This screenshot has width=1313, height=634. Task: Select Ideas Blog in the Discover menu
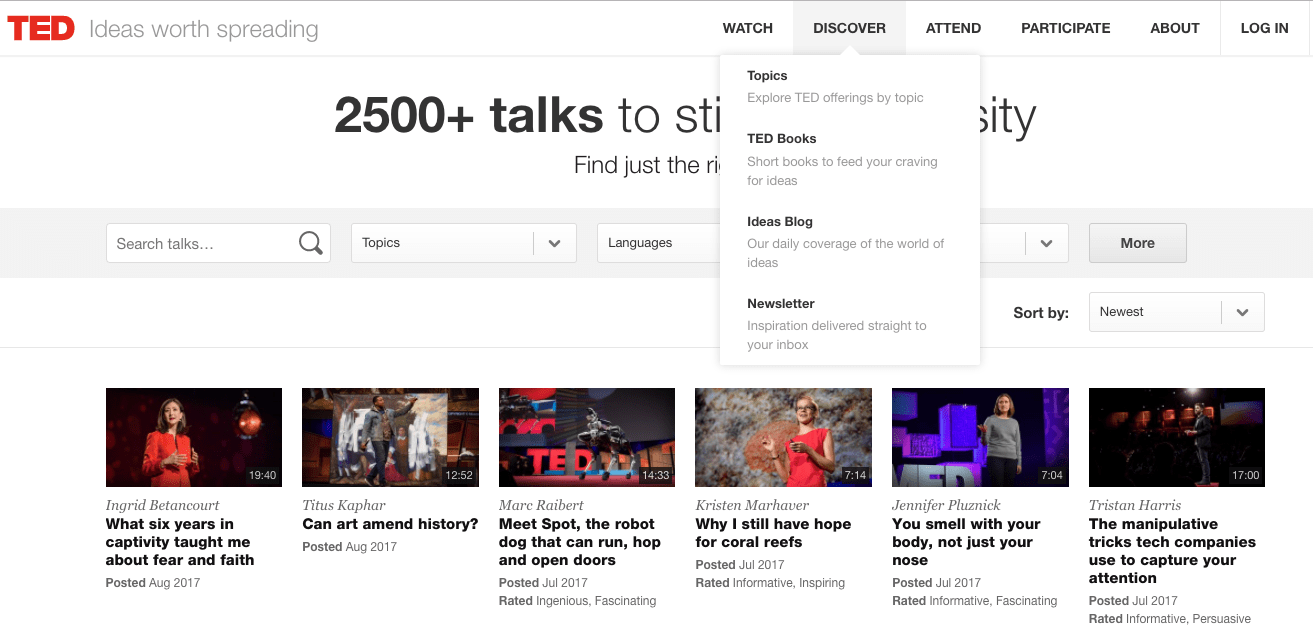pyautogui.click(x=780, y=222)
